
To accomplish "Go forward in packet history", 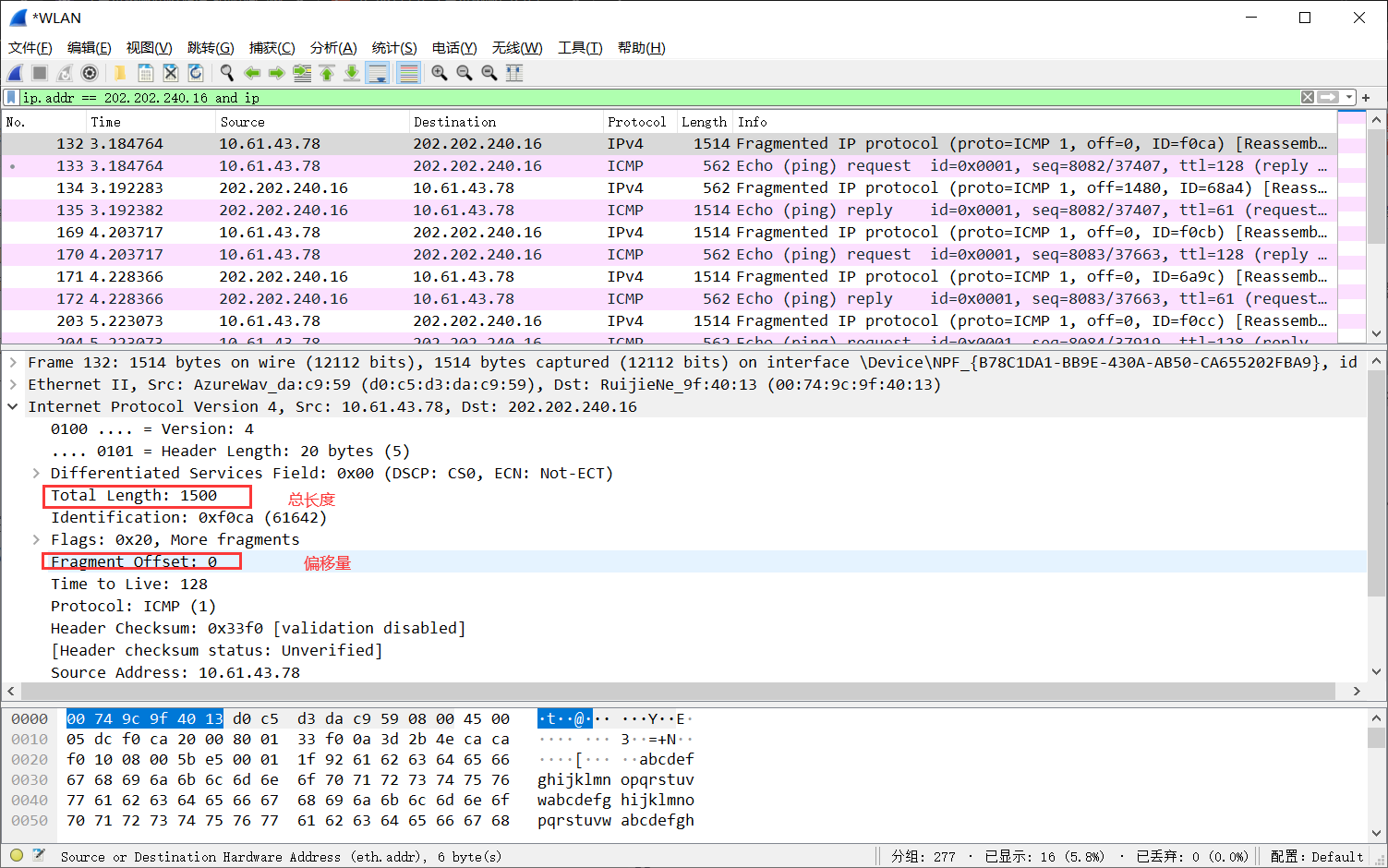I will [x=276, y=73].
